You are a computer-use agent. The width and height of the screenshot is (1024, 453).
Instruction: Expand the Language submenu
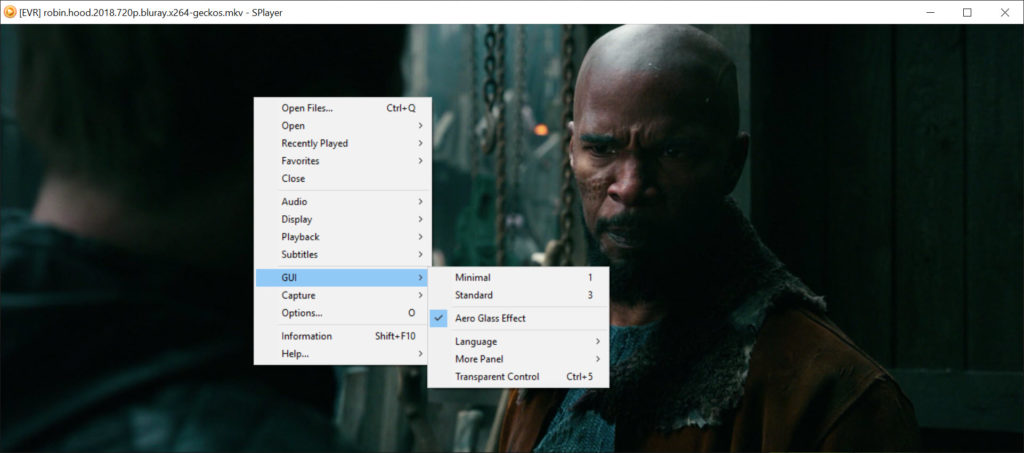pos(519,341)
